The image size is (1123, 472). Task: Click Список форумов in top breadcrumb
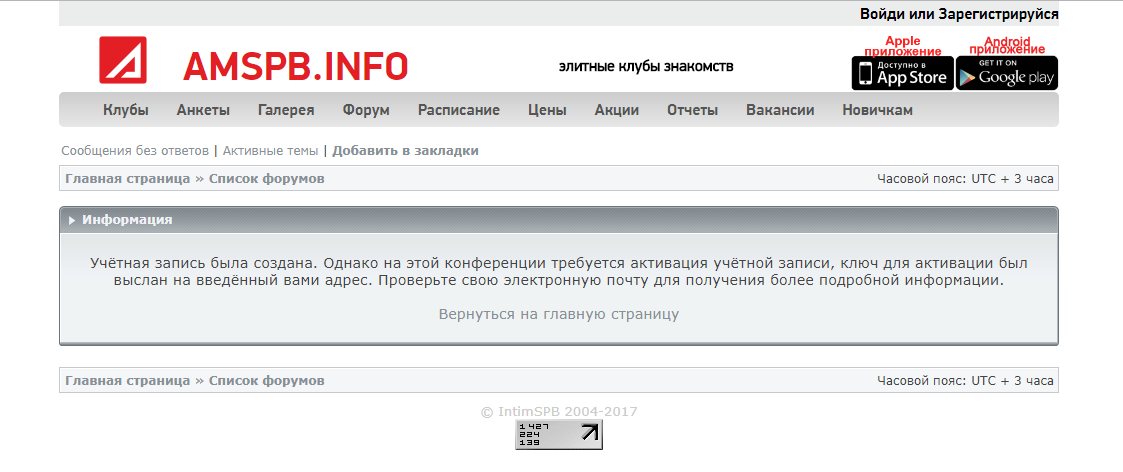(x=266, y=178)
